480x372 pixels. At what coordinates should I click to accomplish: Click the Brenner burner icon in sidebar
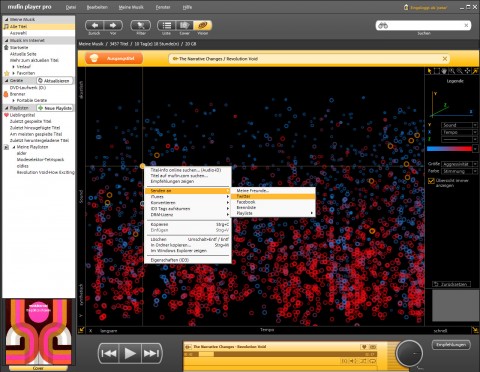[x=6, y=94]
